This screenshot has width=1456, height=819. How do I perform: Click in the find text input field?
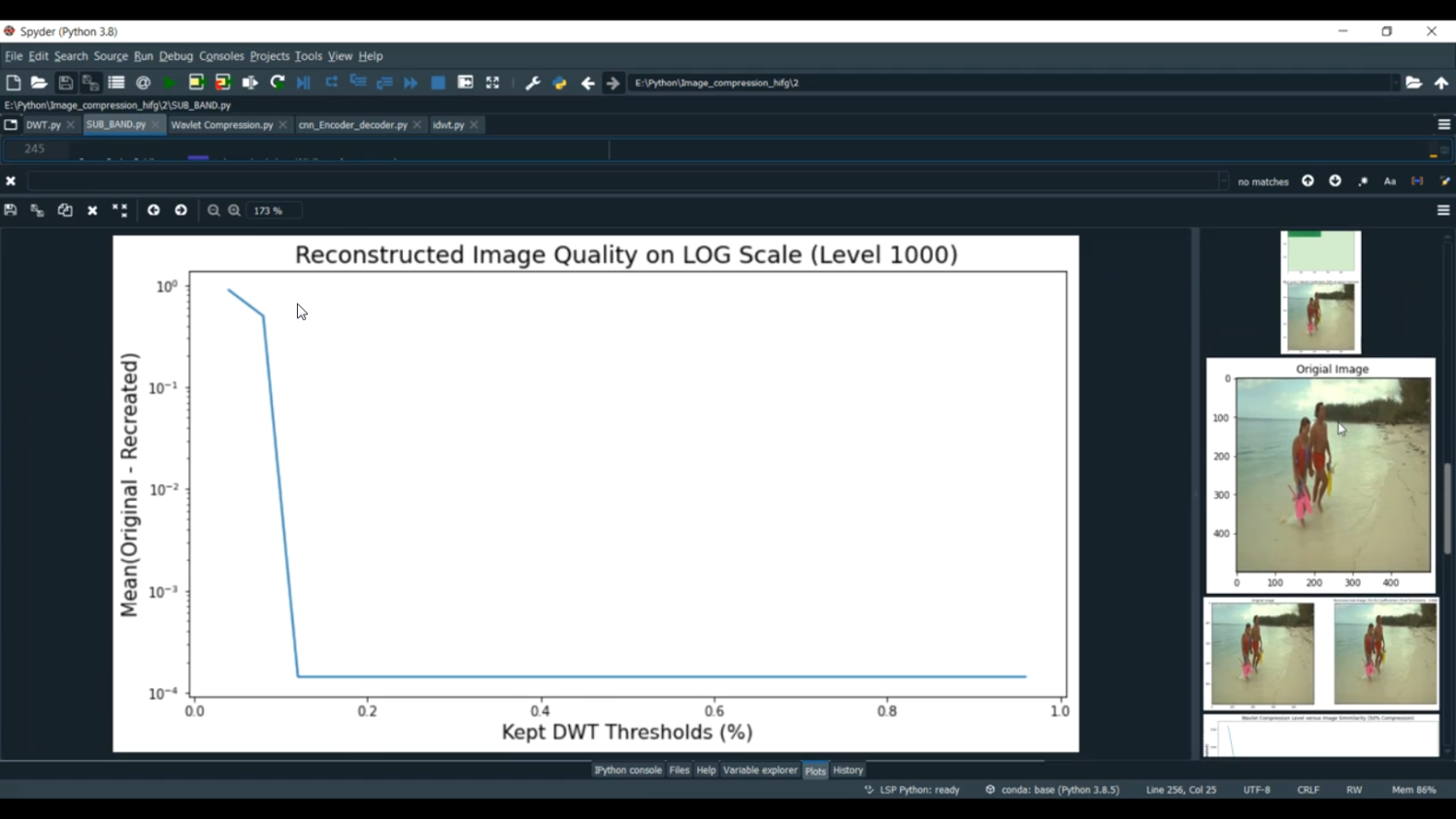pos(622,181)
